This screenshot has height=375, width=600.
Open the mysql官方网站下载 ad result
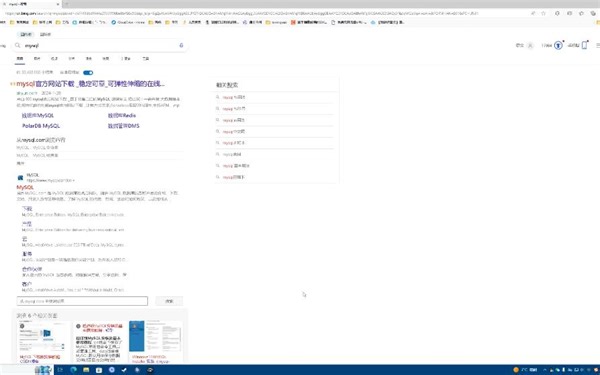tap(90, 84)
